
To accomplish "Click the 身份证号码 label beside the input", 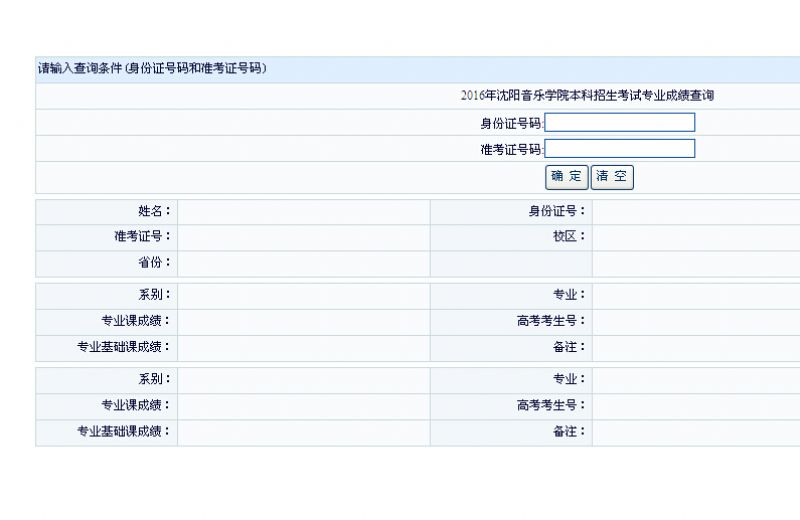I will coord(510,124).
